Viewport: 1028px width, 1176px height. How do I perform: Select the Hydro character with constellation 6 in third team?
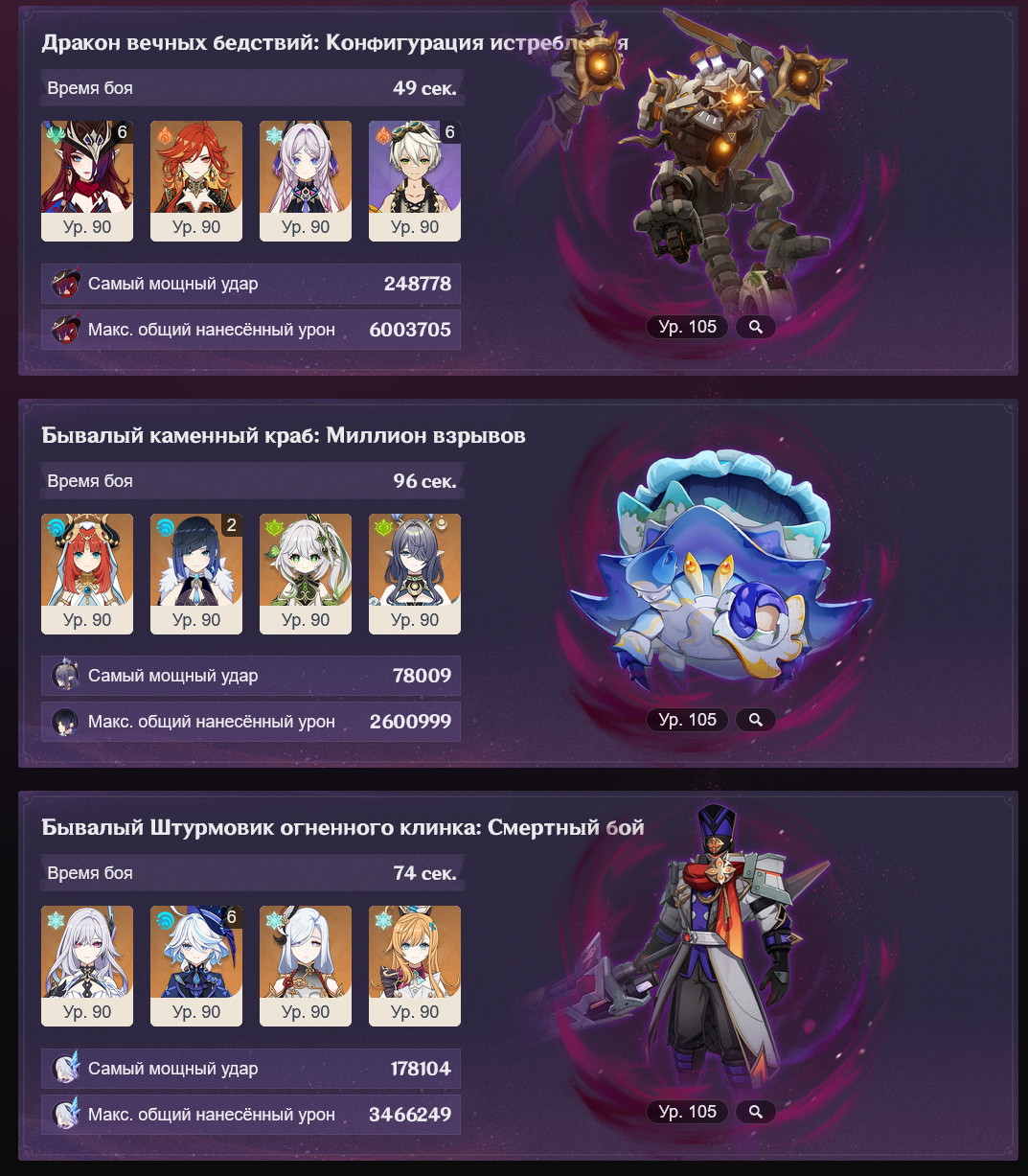196,966
